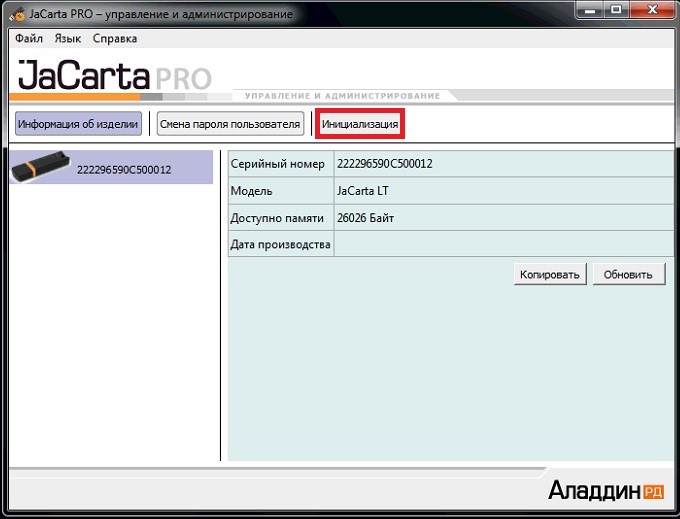Select the JaCarta USB token icon

[40, 166]
